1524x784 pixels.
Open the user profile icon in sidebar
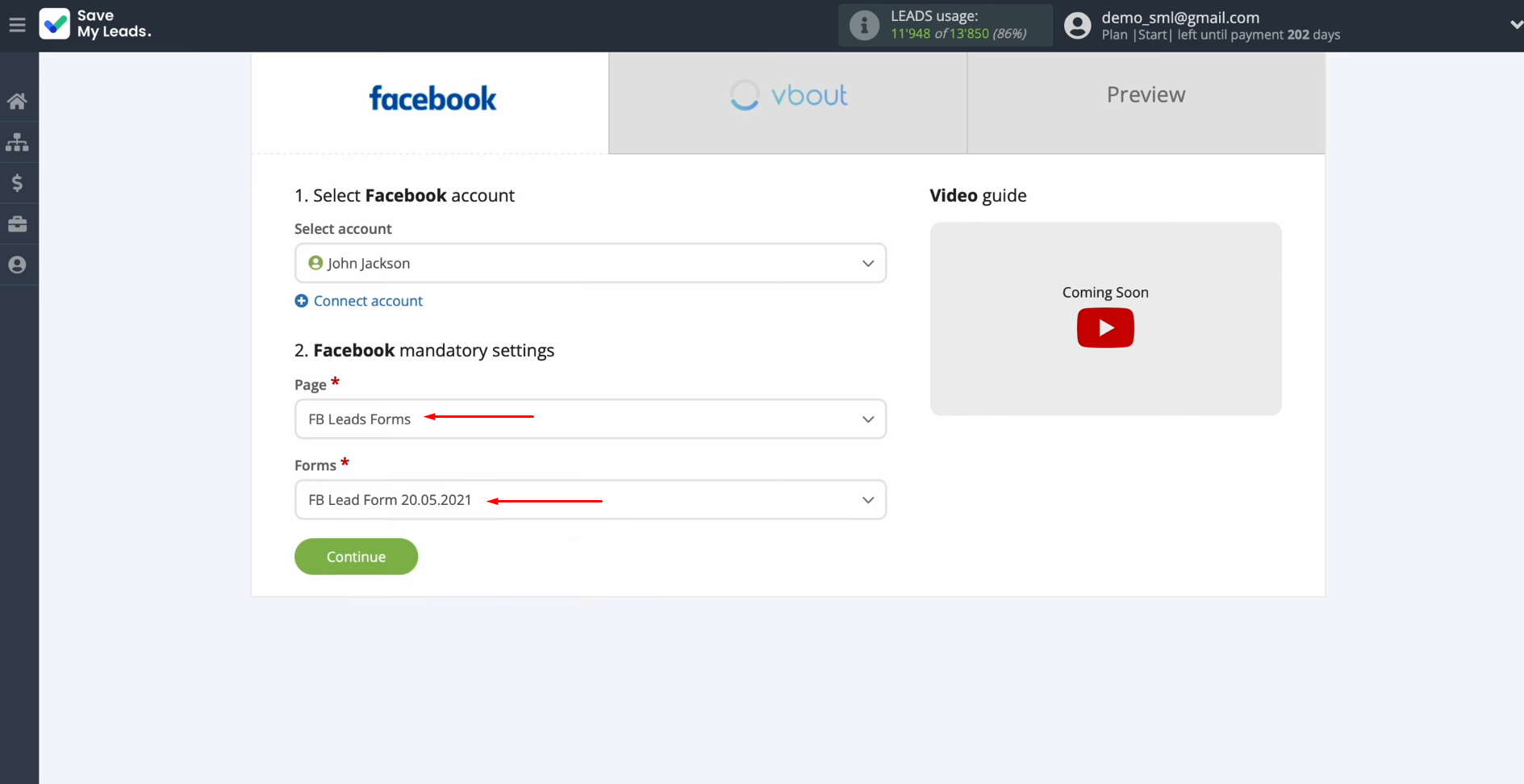pos(17,265)
